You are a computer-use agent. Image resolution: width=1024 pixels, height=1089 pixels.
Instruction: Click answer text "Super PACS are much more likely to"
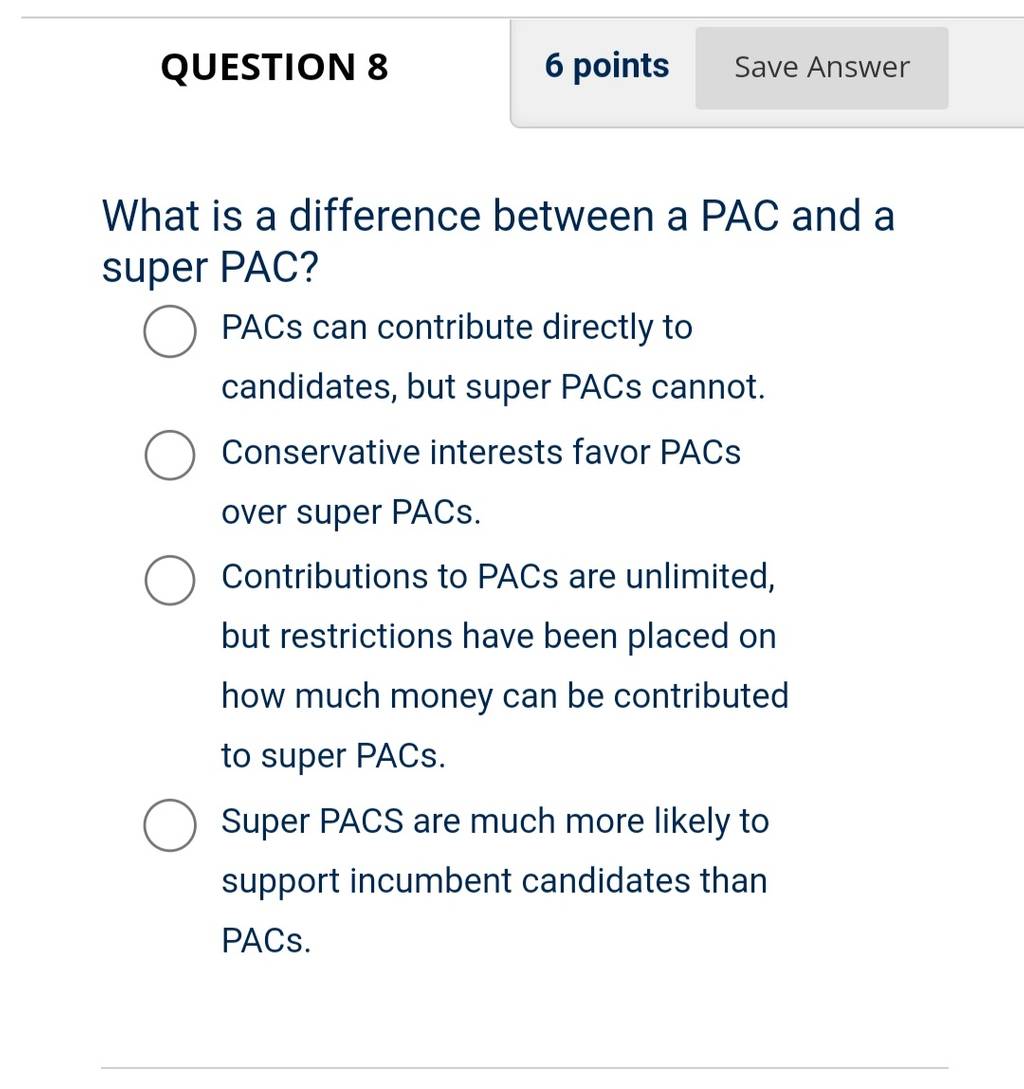click(x=495, y=822)
